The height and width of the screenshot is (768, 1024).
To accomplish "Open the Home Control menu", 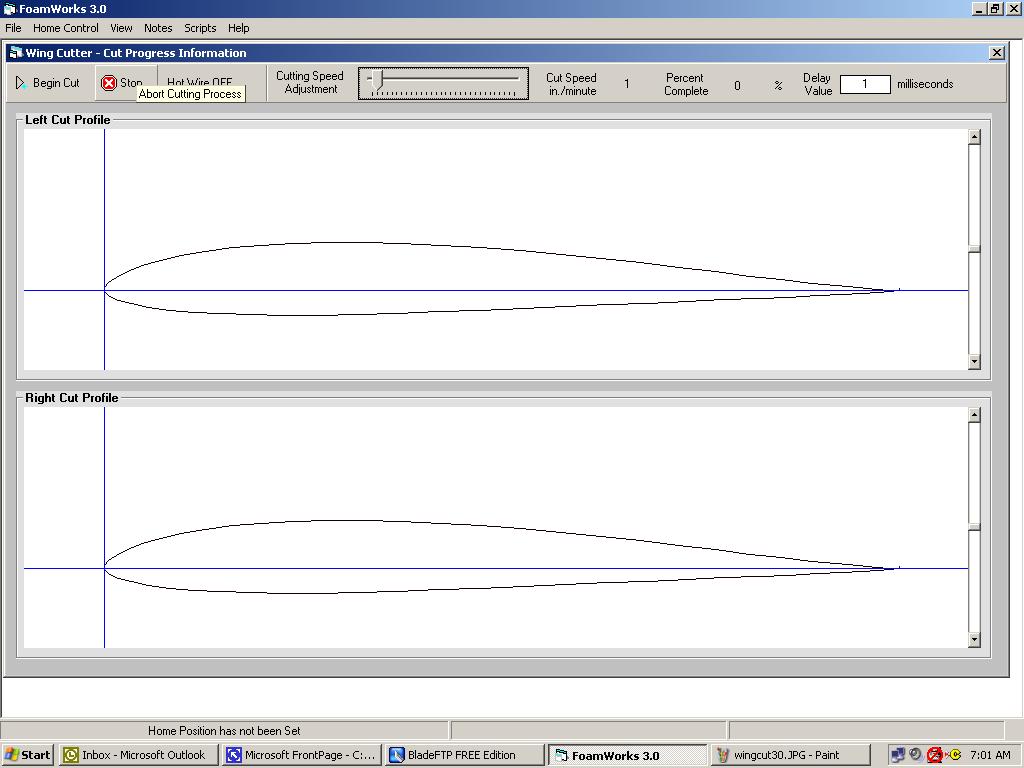I will point(66,28).
